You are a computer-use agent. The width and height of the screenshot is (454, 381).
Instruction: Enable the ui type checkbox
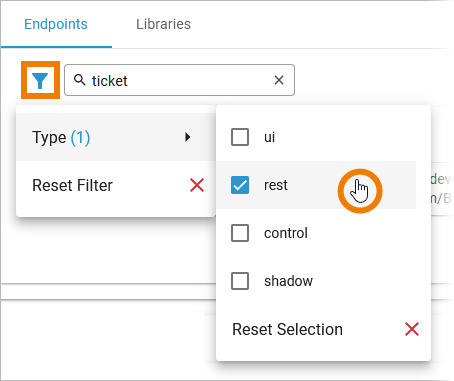pos(240,137)
